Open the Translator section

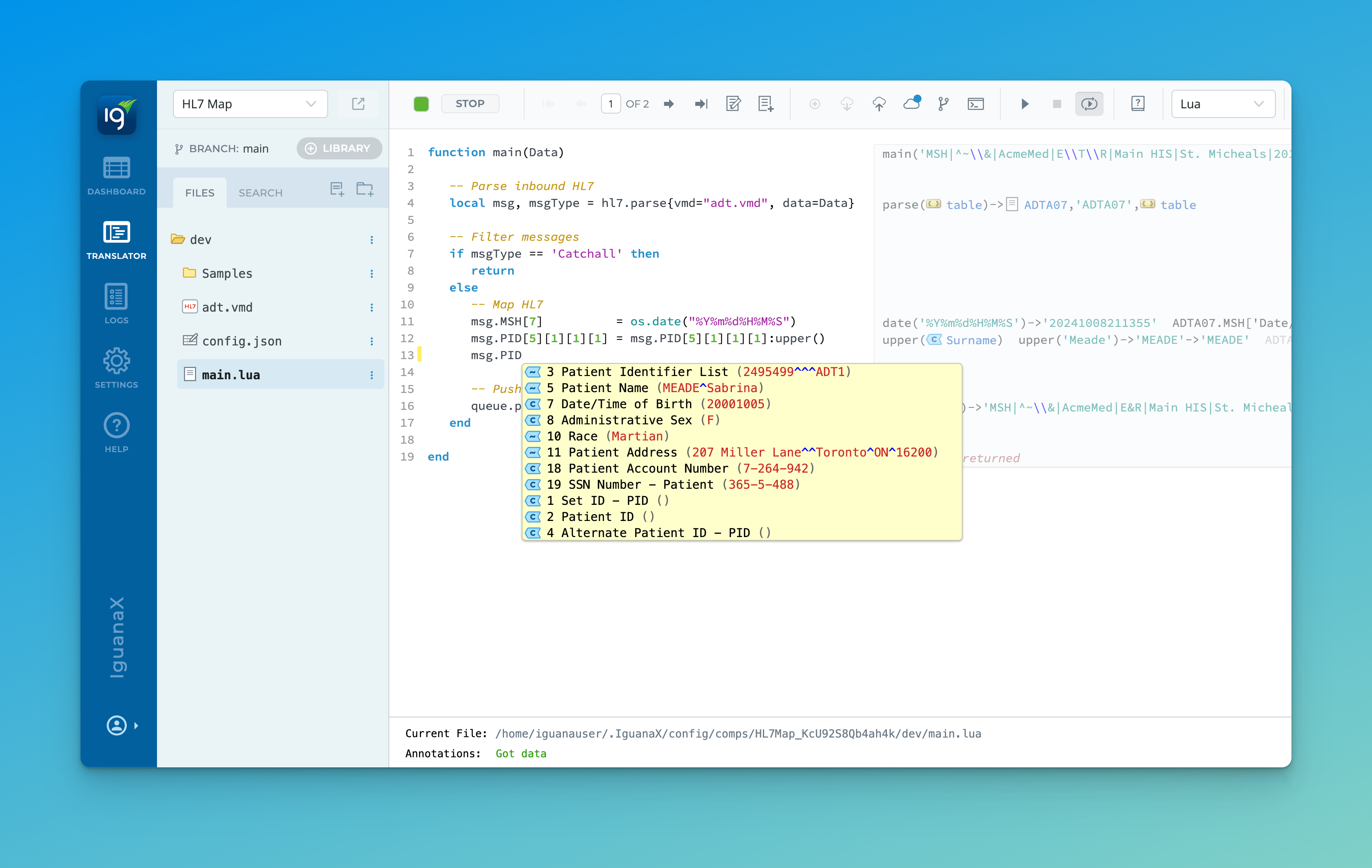pyautogui.click(x=116, y=240)
